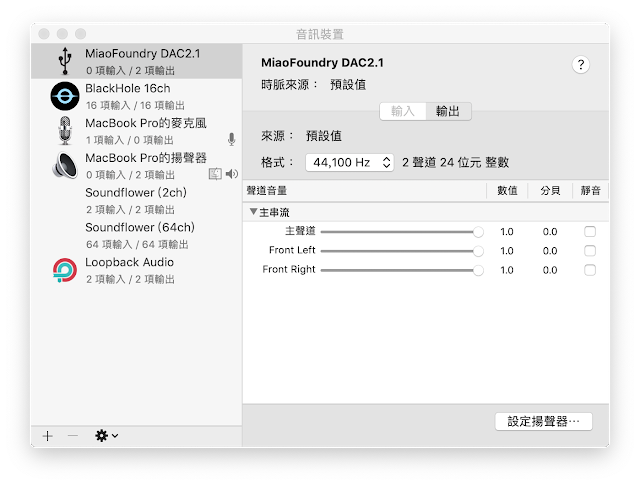Select MacBook Pro的揚聲器 device name

(x=146, y=158)
